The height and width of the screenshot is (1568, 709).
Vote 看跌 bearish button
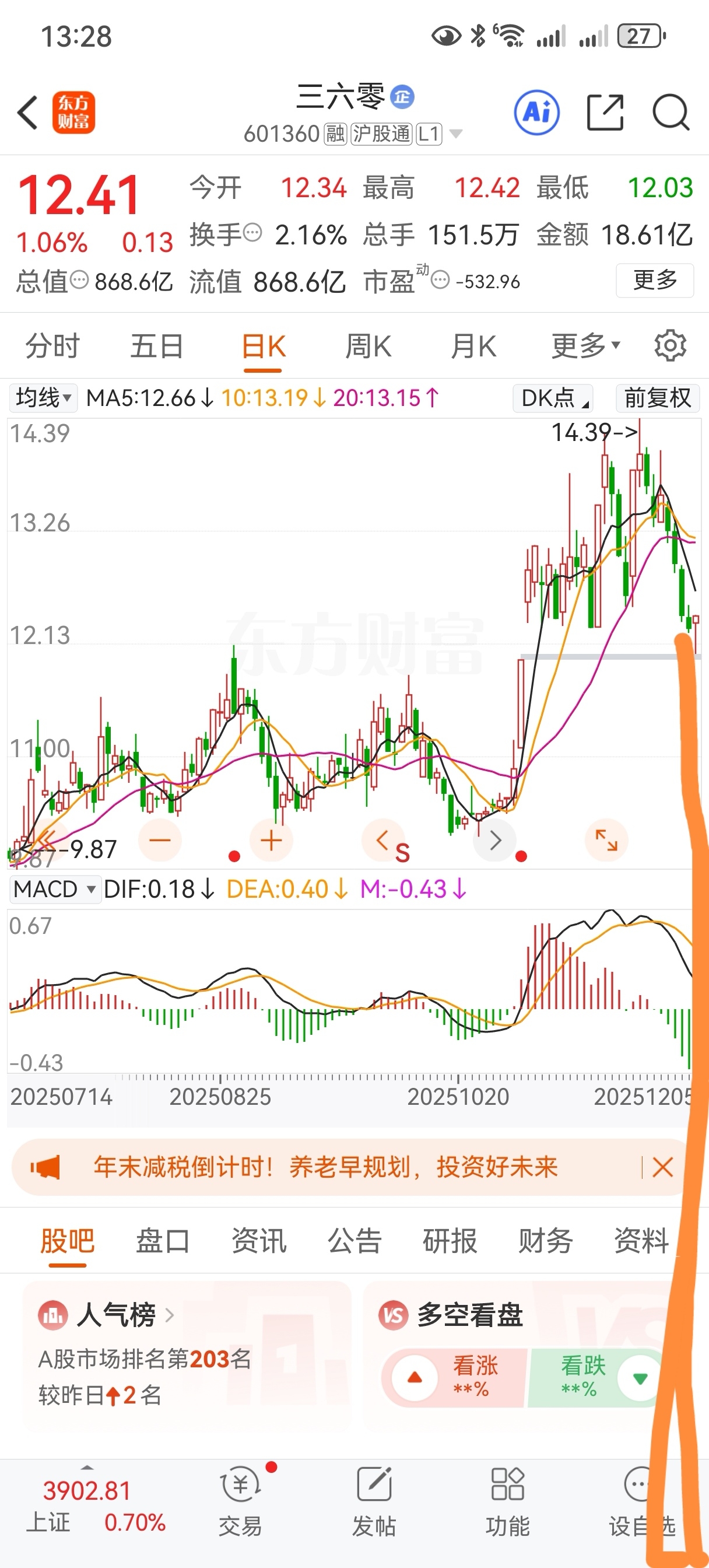click(596, 1377)
